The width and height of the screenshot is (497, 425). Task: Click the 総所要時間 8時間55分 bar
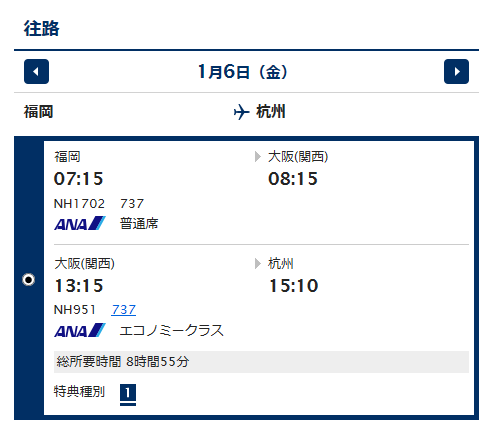[261, 362]
